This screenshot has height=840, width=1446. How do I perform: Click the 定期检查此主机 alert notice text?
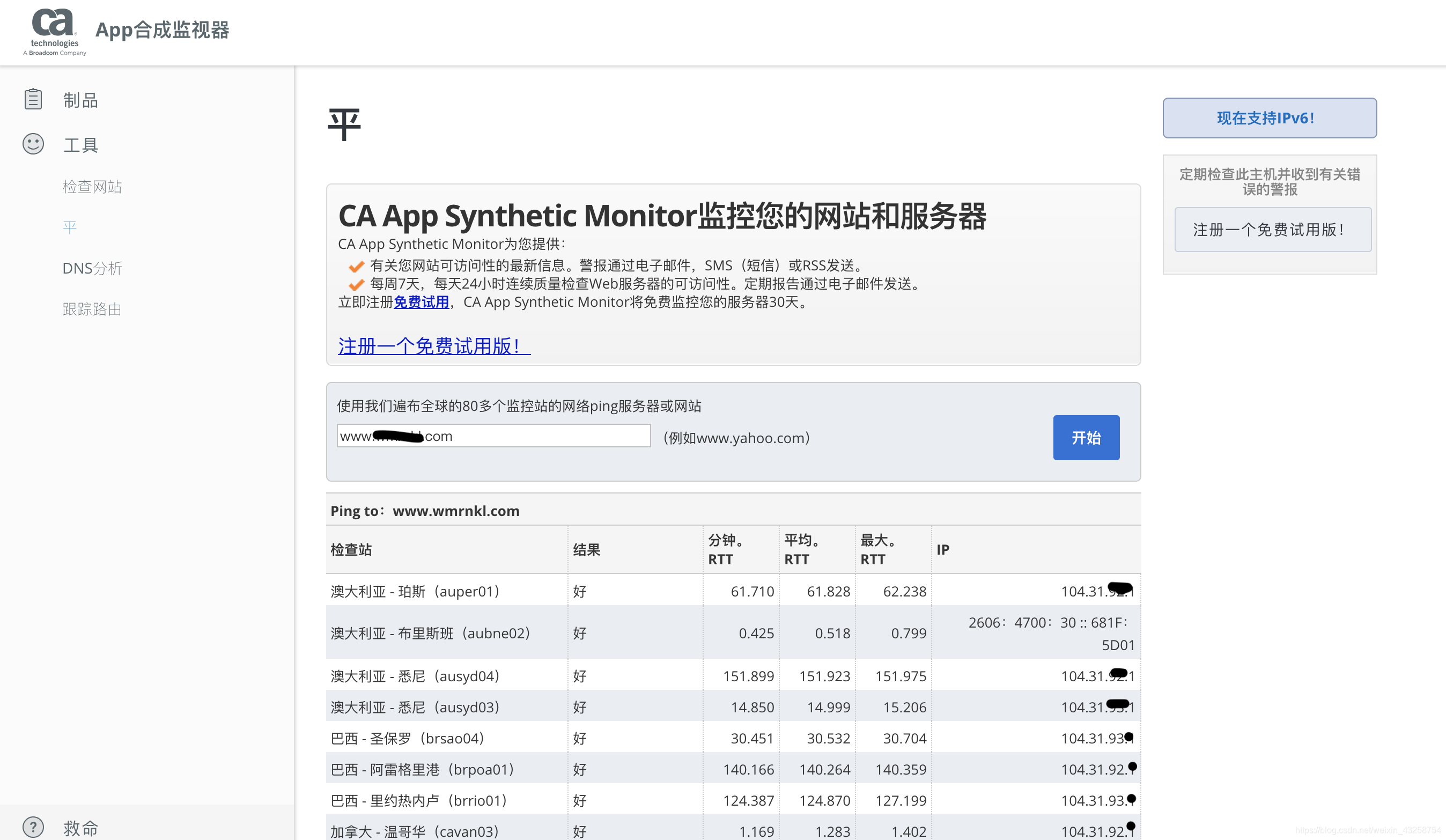1270,181
